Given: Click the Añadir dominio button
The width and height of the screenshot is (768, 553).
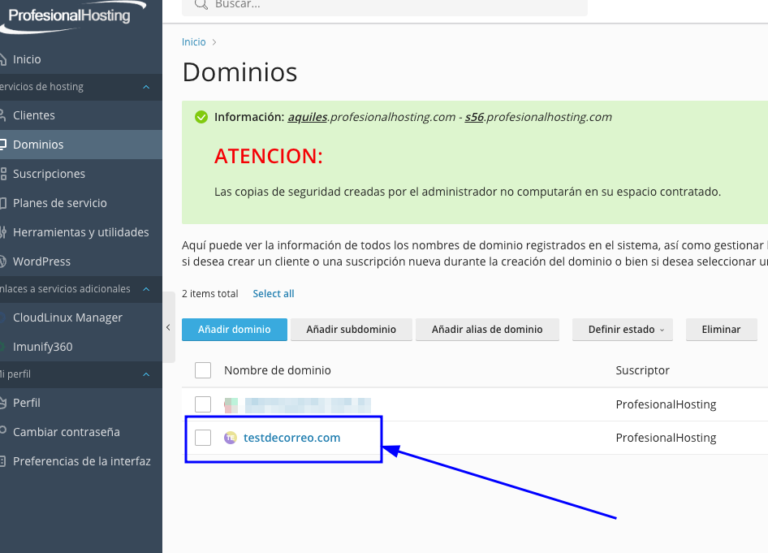Looking at the screenshot, I should click(x=234, y=330).
